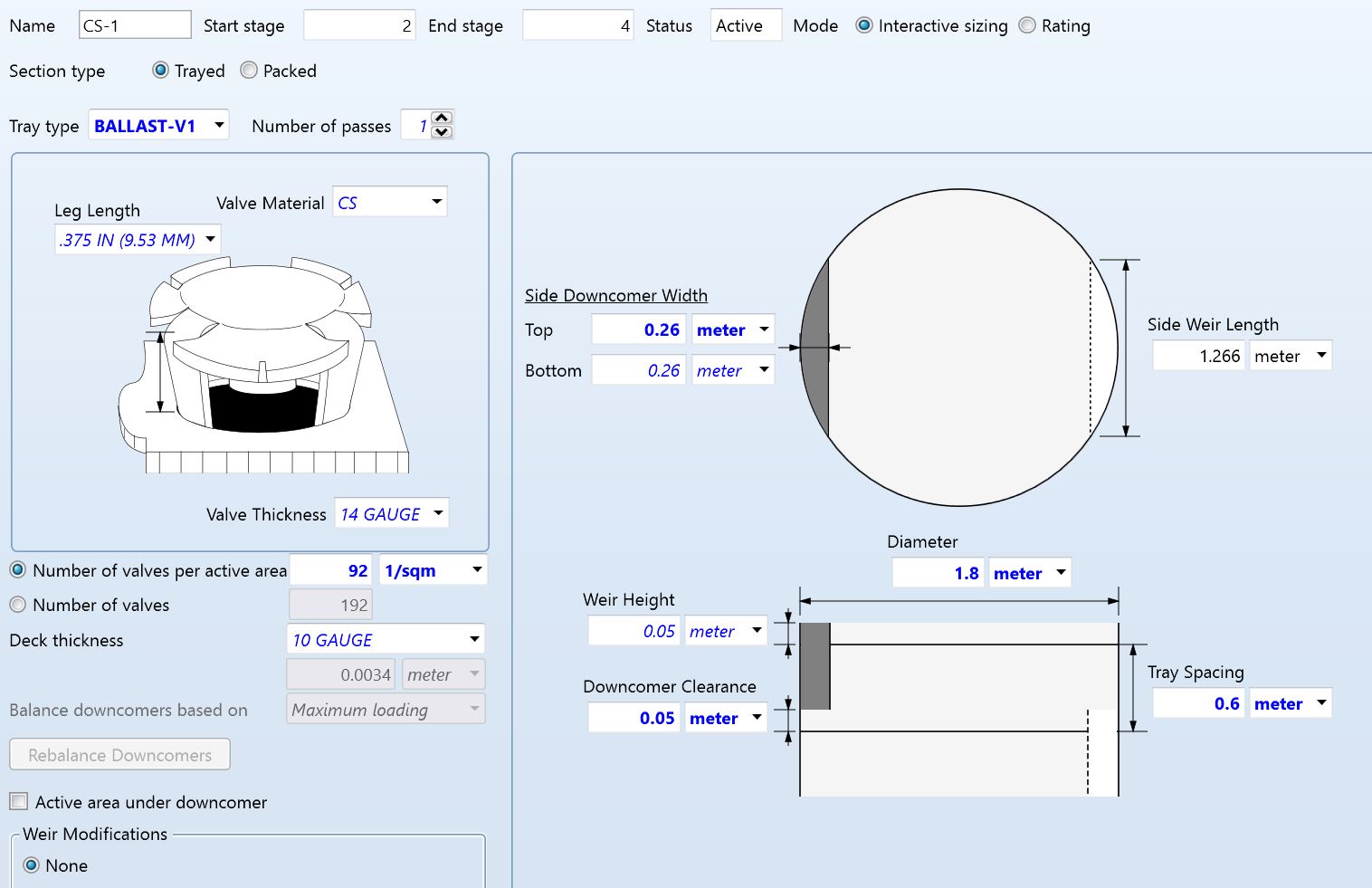Select the Number of valves option
Viewport: 1372px width, 888px height.
click(18, 605)
